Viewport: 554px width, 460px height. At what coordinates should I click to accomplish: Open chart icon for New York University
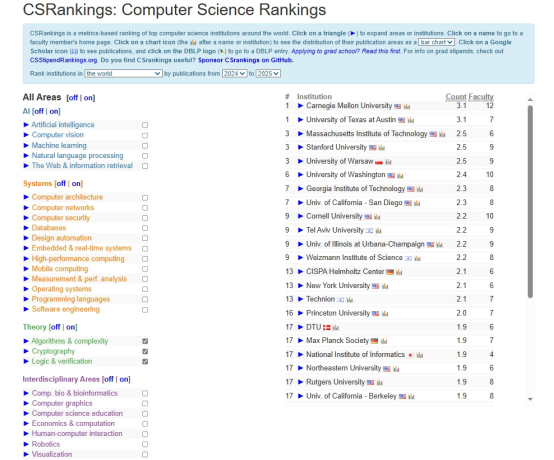point(385,286)
